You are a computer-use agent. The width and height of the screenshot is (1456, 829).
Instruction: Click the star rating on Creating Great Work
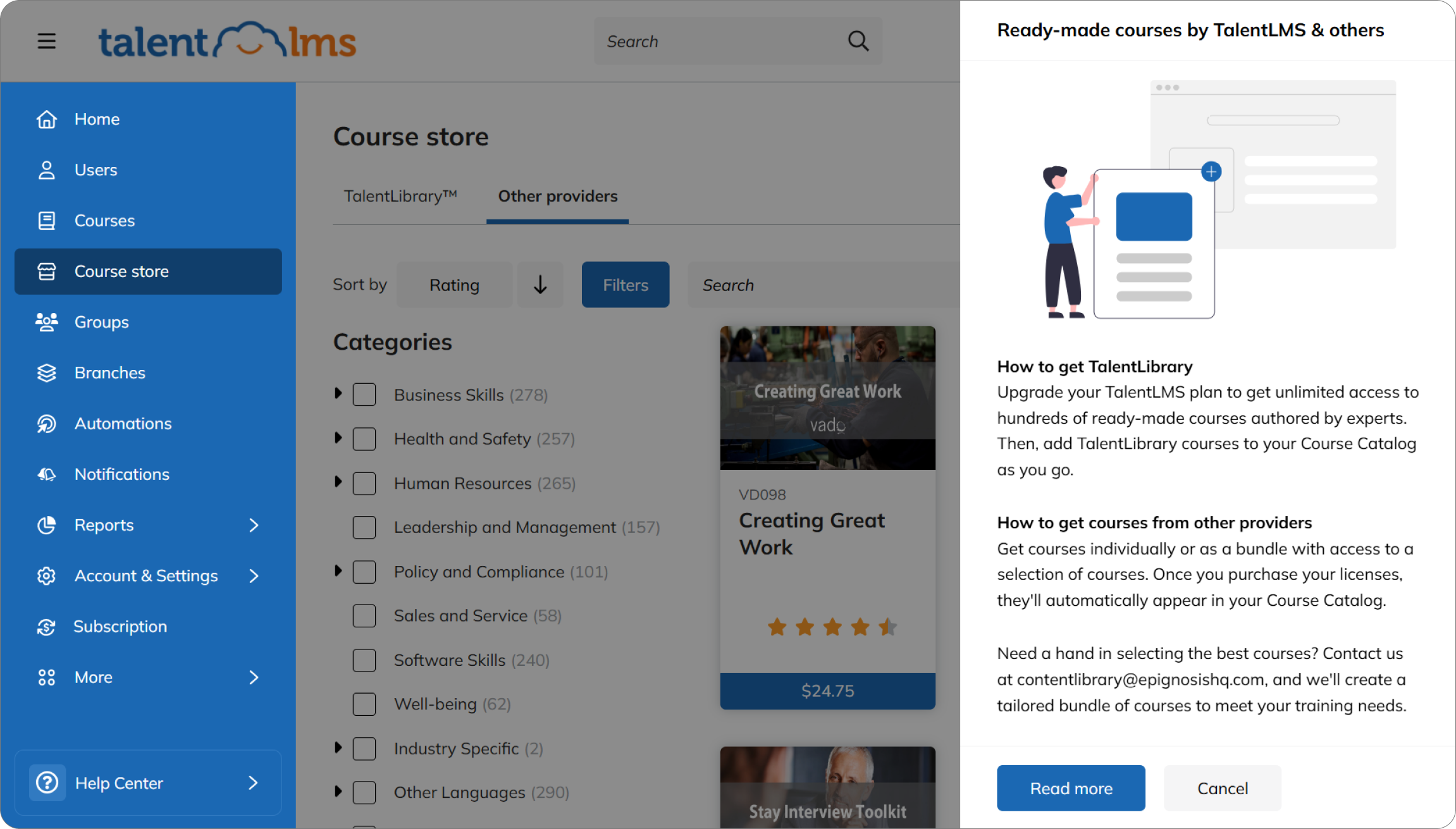832,627
